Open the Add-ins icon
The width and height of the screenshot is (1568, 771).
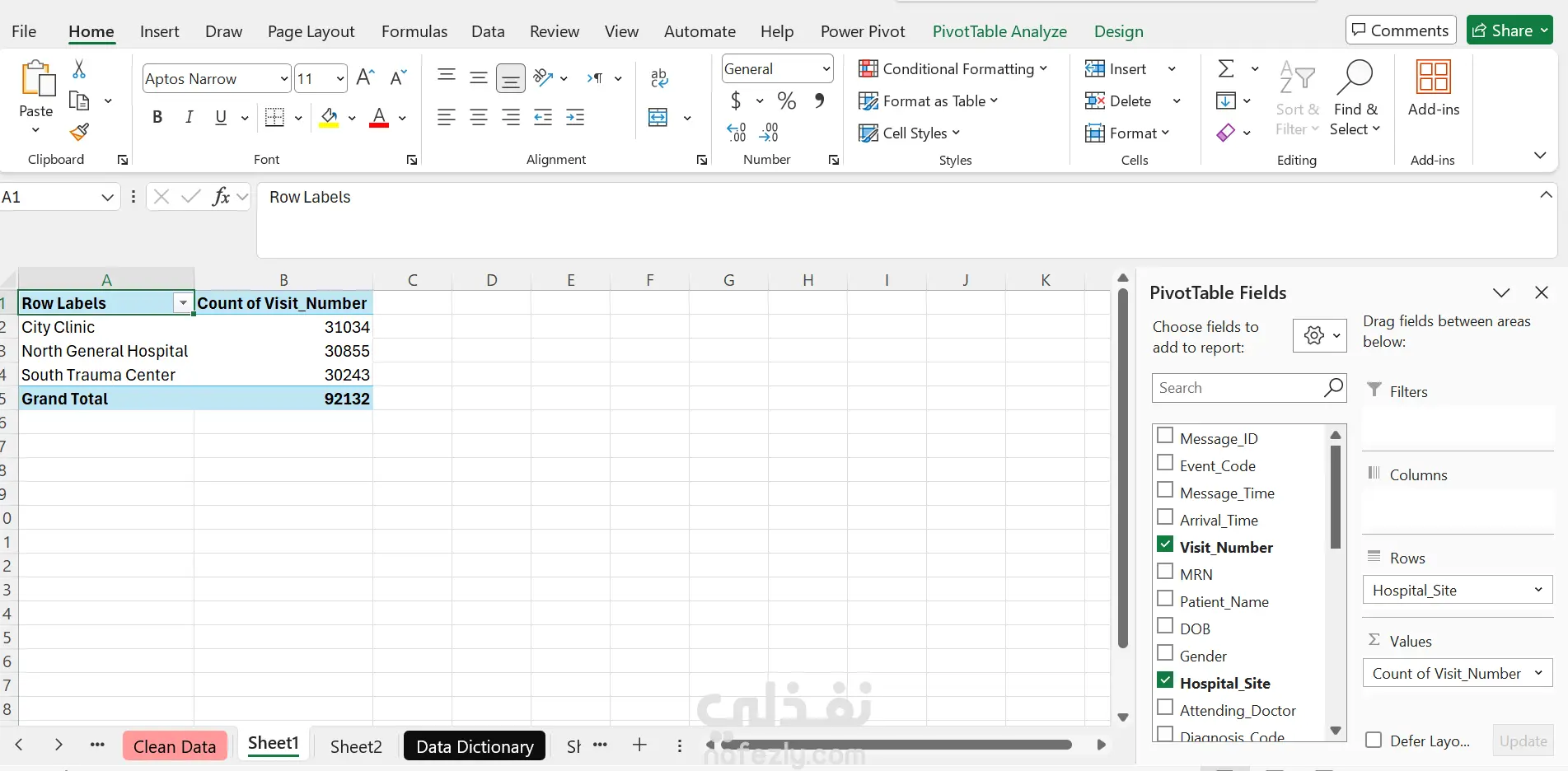tap(1434, 88)
